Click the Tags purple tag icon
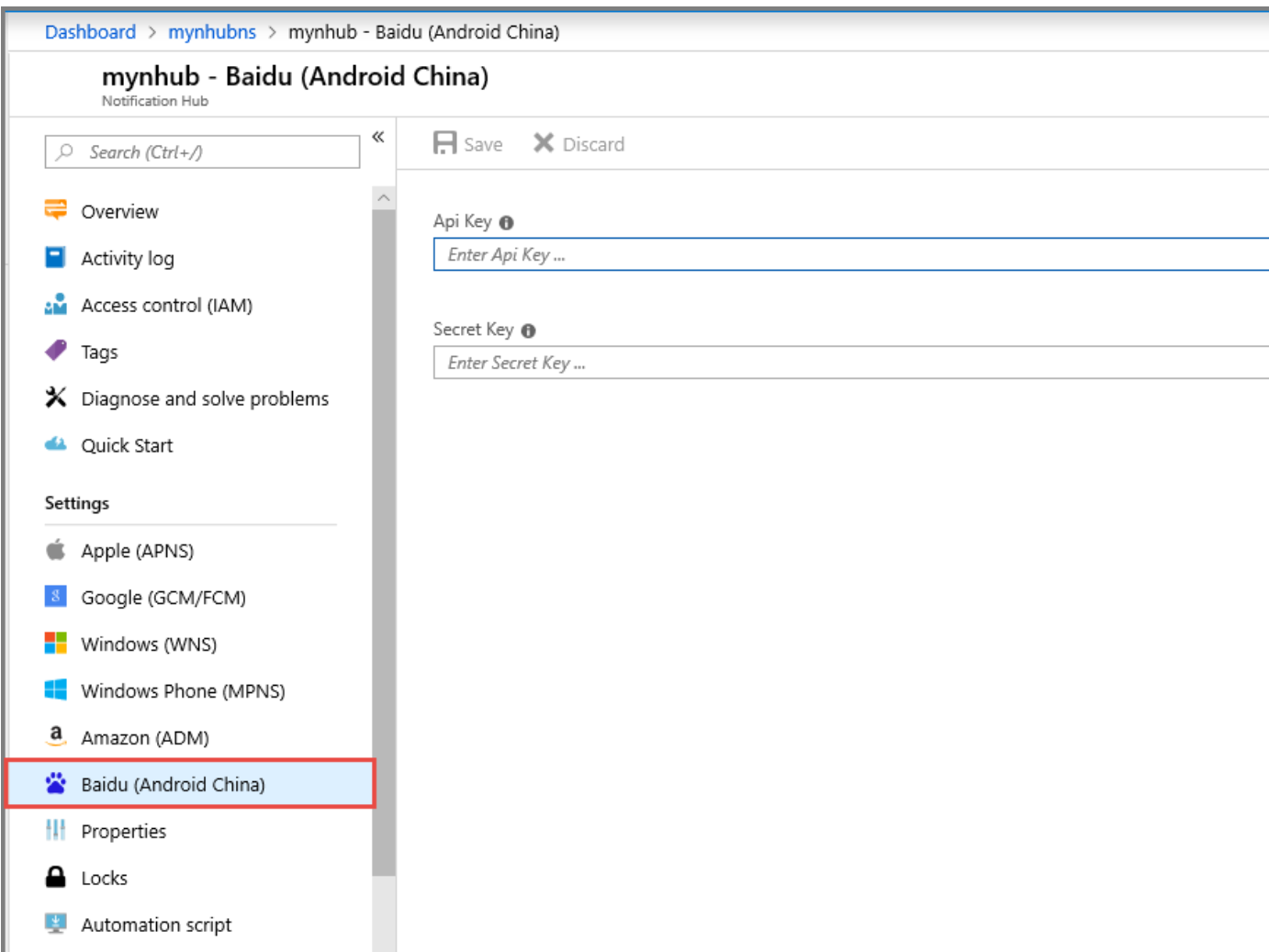Image resolution: width=1269 pixels, height=952 pixels. pos(56,351)
